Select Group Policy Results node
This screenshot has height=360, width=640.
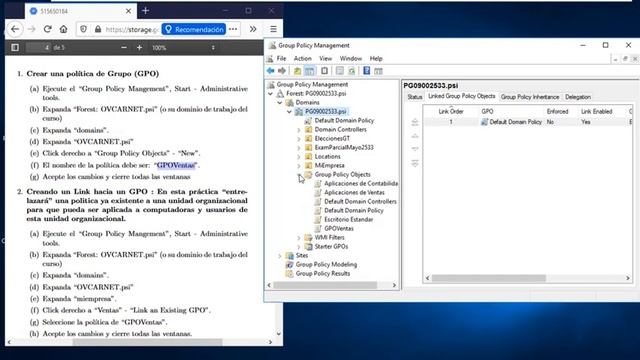pos(322,273)
